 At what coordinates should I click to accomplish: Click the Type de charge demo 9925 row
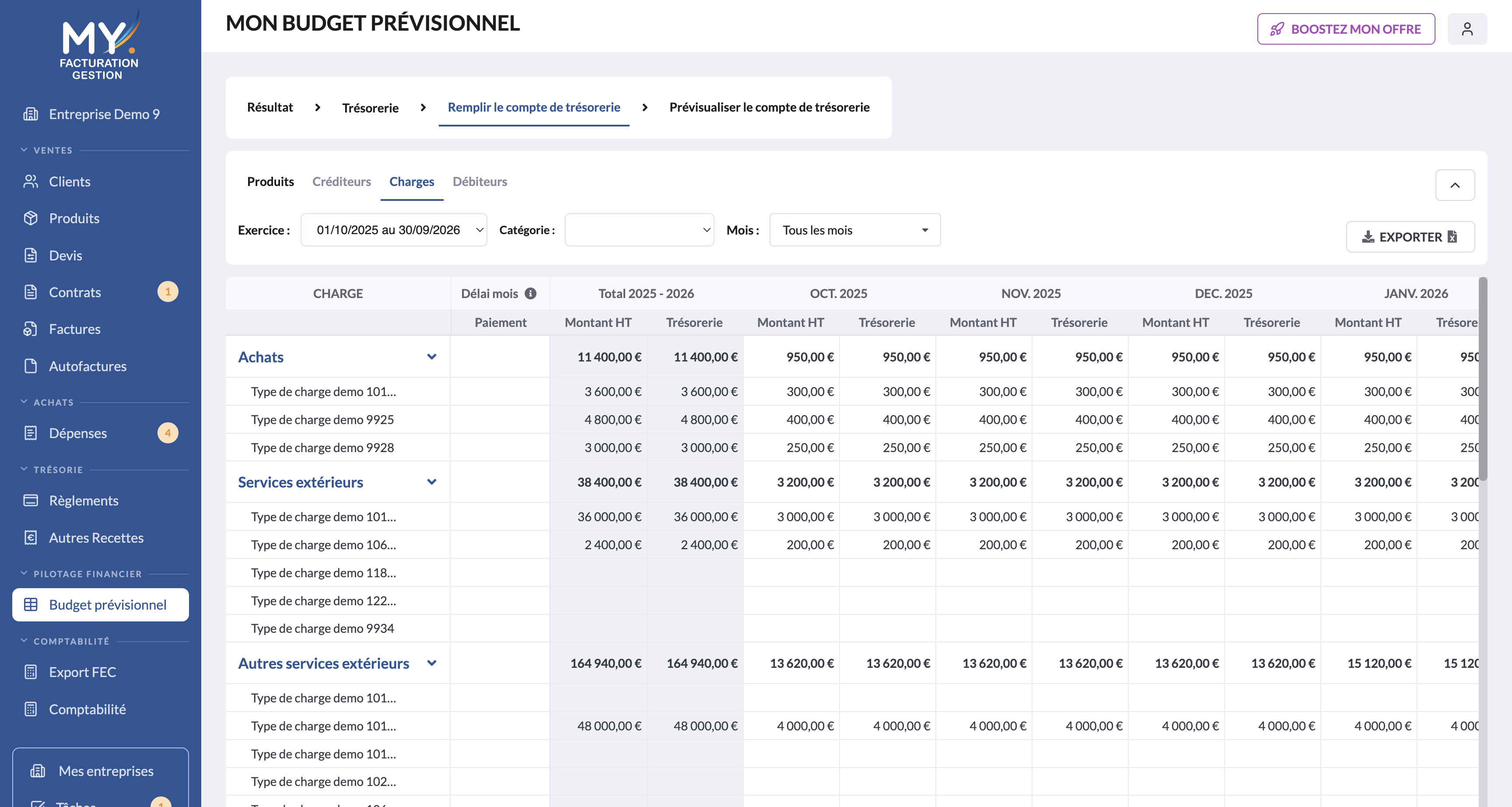322,419
